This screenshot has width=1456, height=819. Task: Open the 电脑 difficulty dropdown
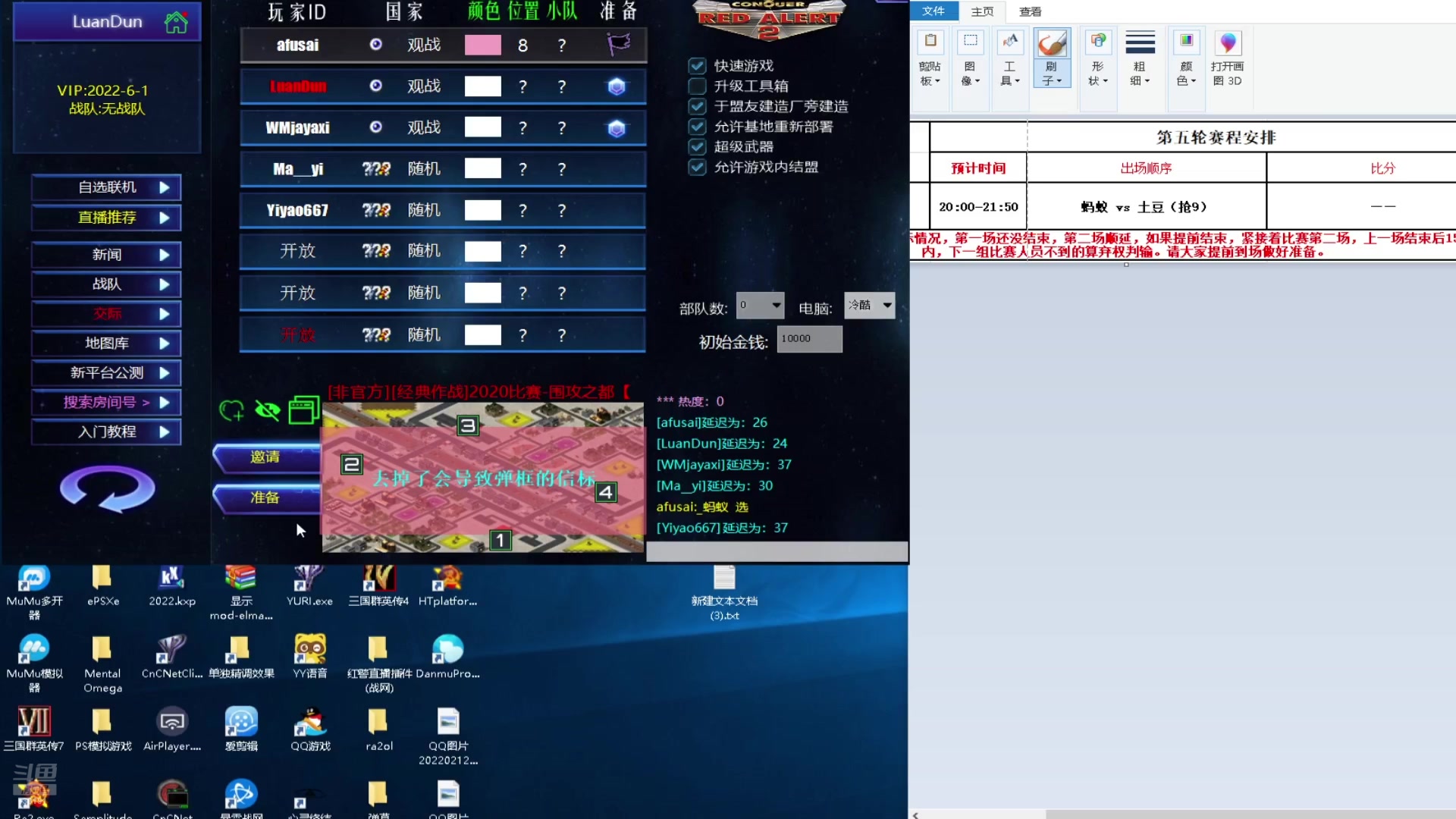pyautogui.click(x=870, y=306)
